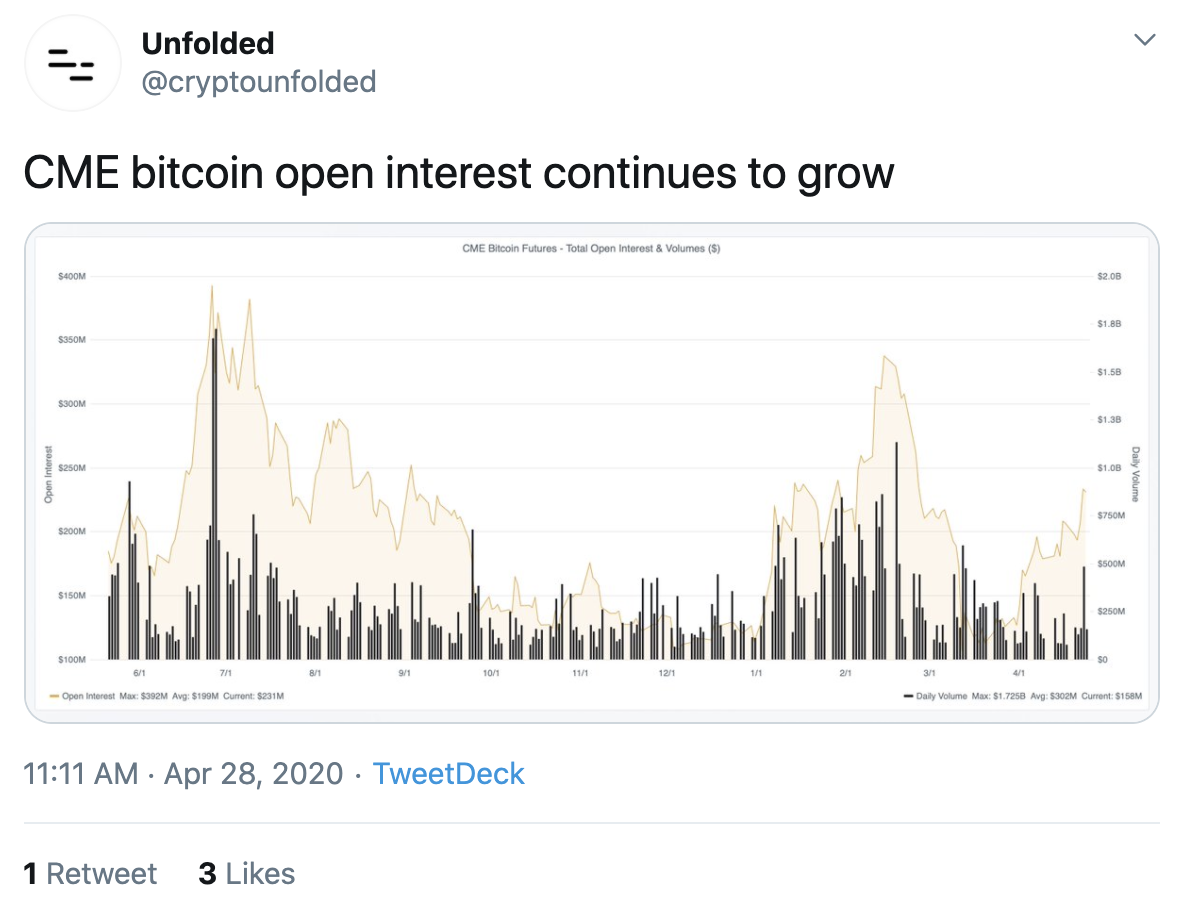View the 1 Retweet list
This screenshot has height=920, width=1180.
[x=91, y=873]
